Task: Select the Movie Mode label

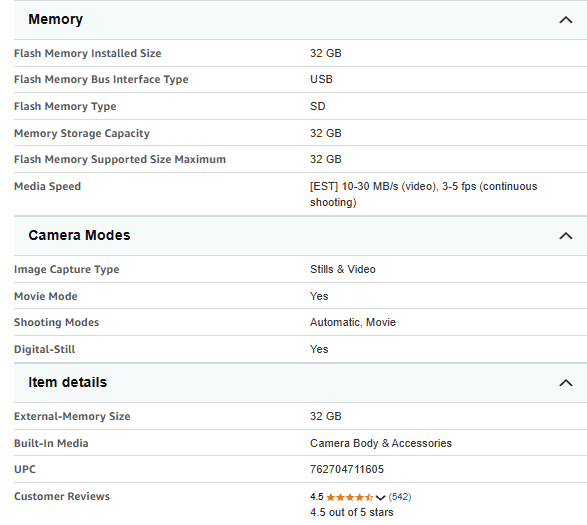Action: click(x=46, y=296)
